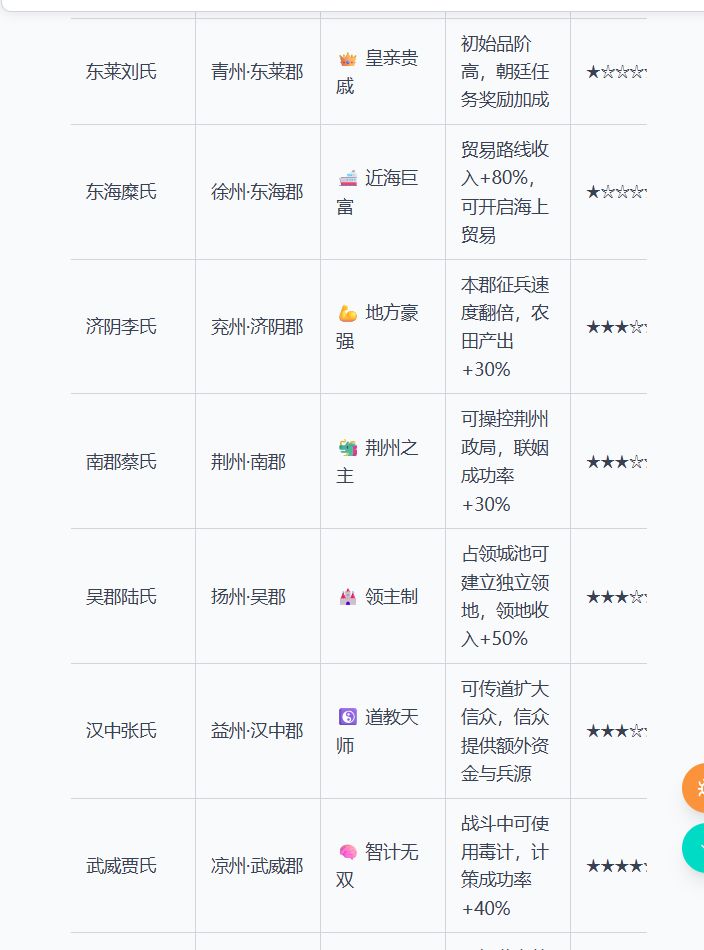Click the 南郡蔡氏 clan cell

121,462
